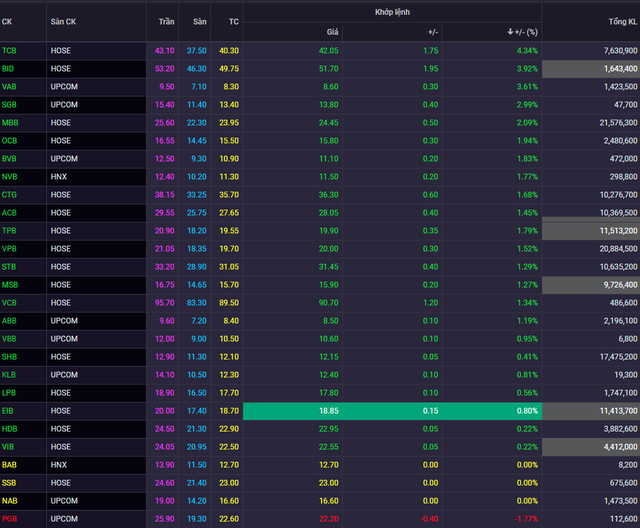Select TCB percent change 4.34%

527,51
